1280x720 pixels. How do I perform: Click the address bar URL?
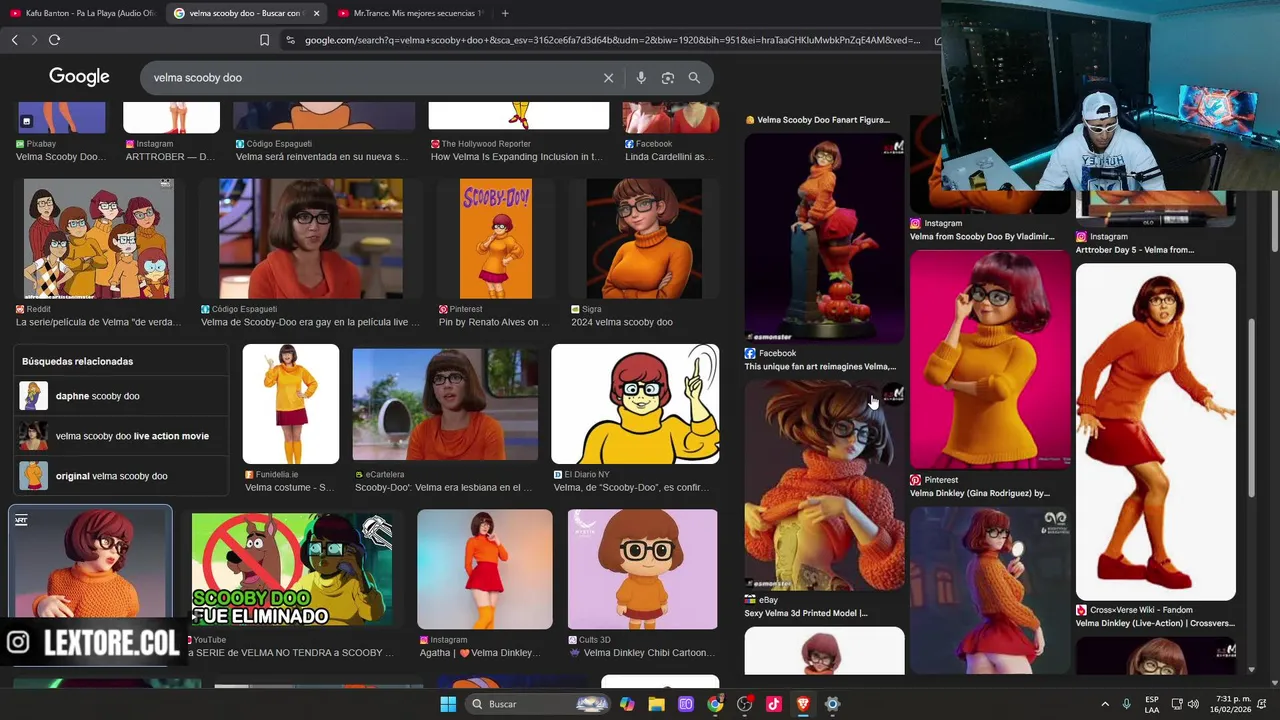click(612, 40)
